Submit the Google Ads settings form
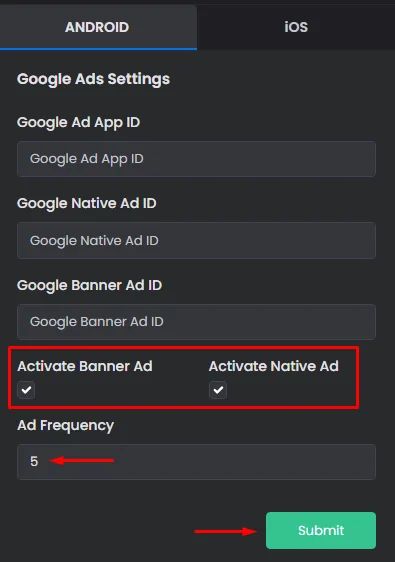Image resolution: width=395 pixels, height=562 pixels. pyautogui.click(x=321, y=530)
